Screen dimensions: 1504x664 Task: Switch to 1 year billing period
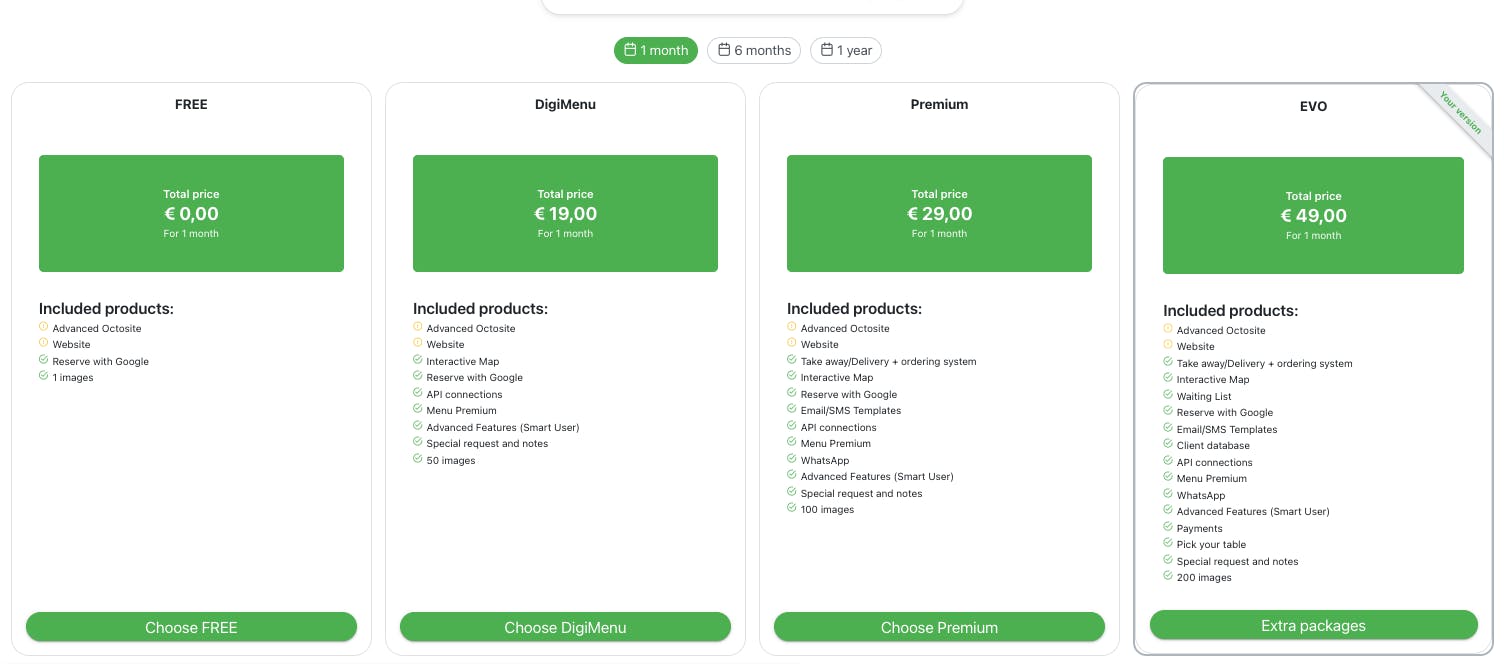(x=846, y=50)
